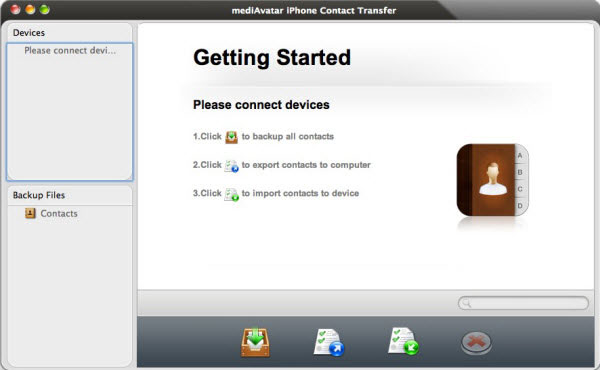Click the large address book image
The width and height of the screenshot is (600, 370).
pyautogui.click(x=492, y=180)
